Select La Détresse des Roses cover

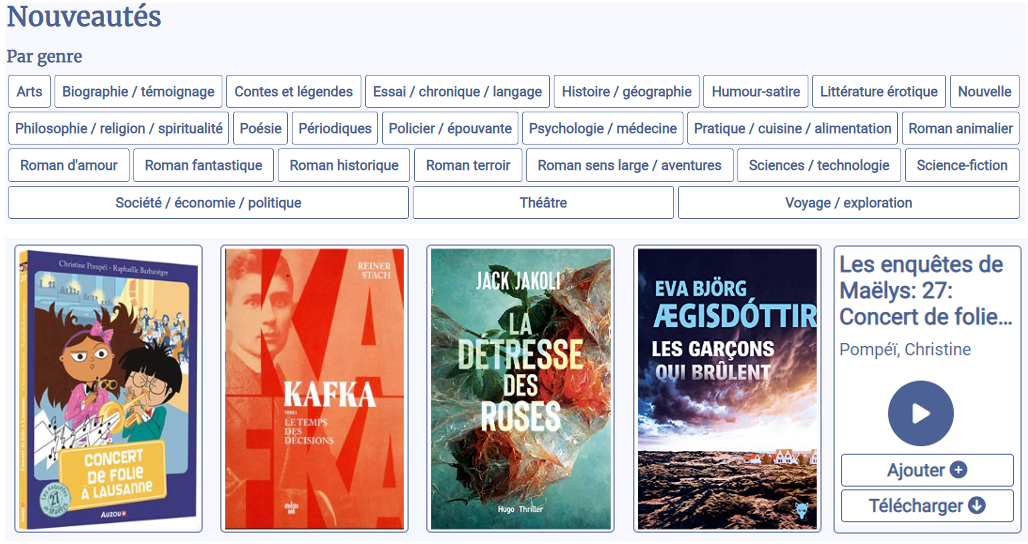520,389
